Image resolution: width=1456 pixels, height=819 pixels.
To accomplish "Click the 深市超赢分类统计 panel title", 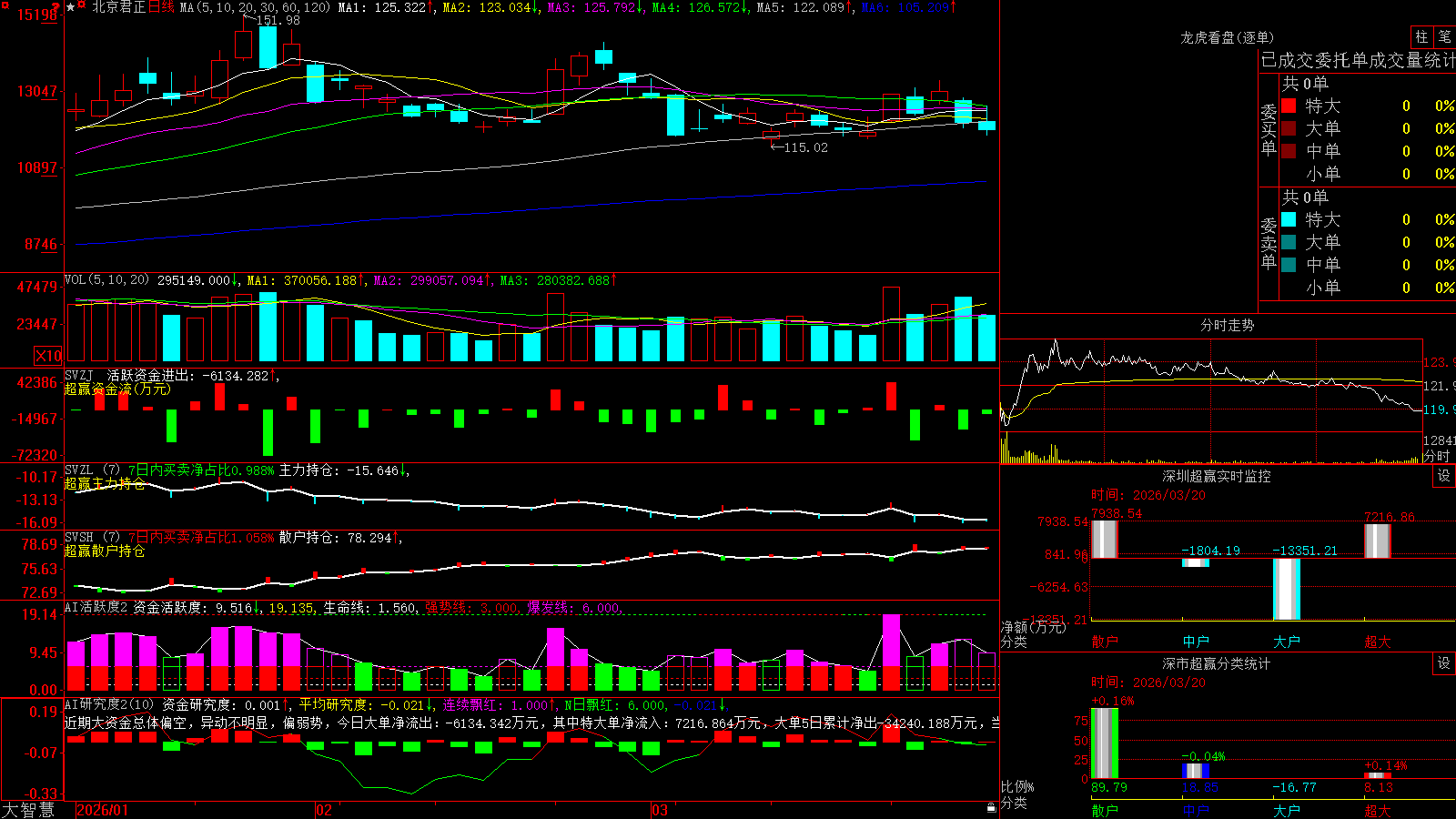I will pos(1217,663).
